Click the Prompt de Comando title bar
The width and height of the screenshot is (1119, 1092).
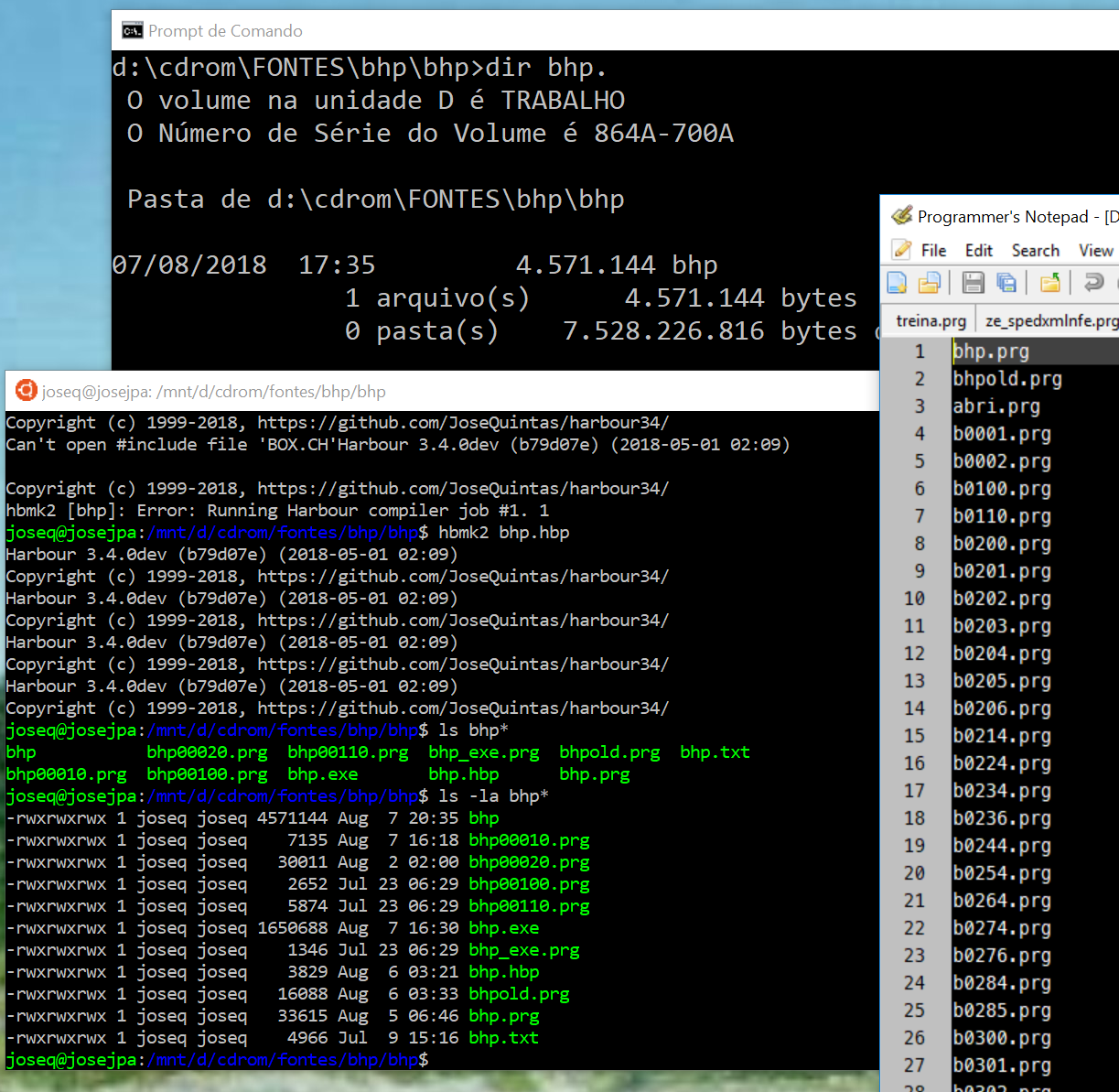click(x=457, y=31)
